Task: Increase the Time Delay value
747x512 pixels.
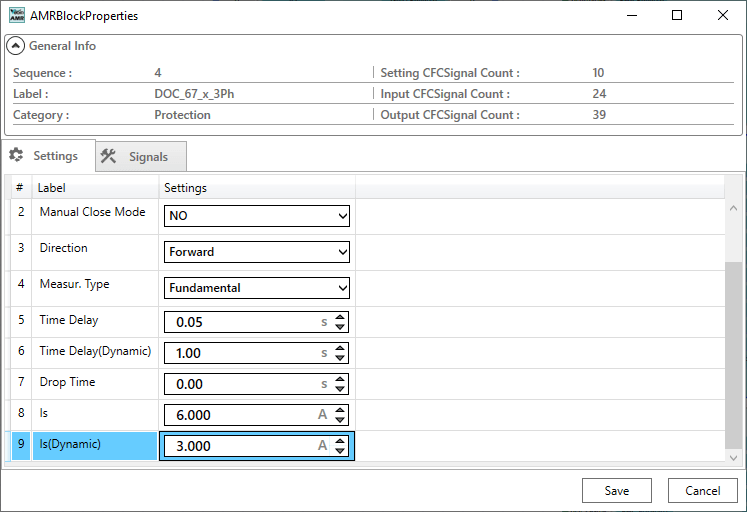Action: [x=341, y=318]
